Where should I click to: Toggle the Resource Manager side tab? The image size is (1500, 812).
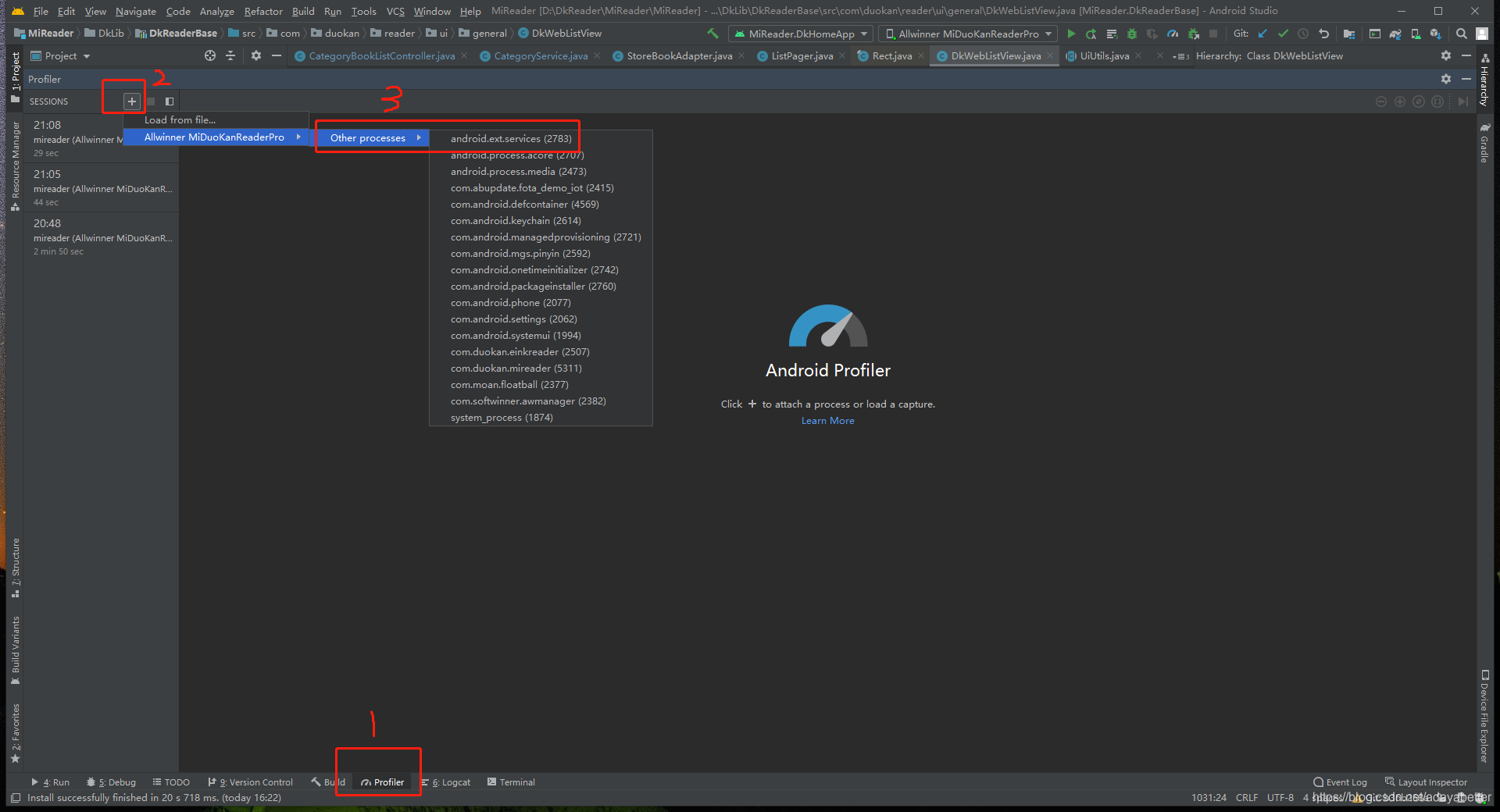16,165
